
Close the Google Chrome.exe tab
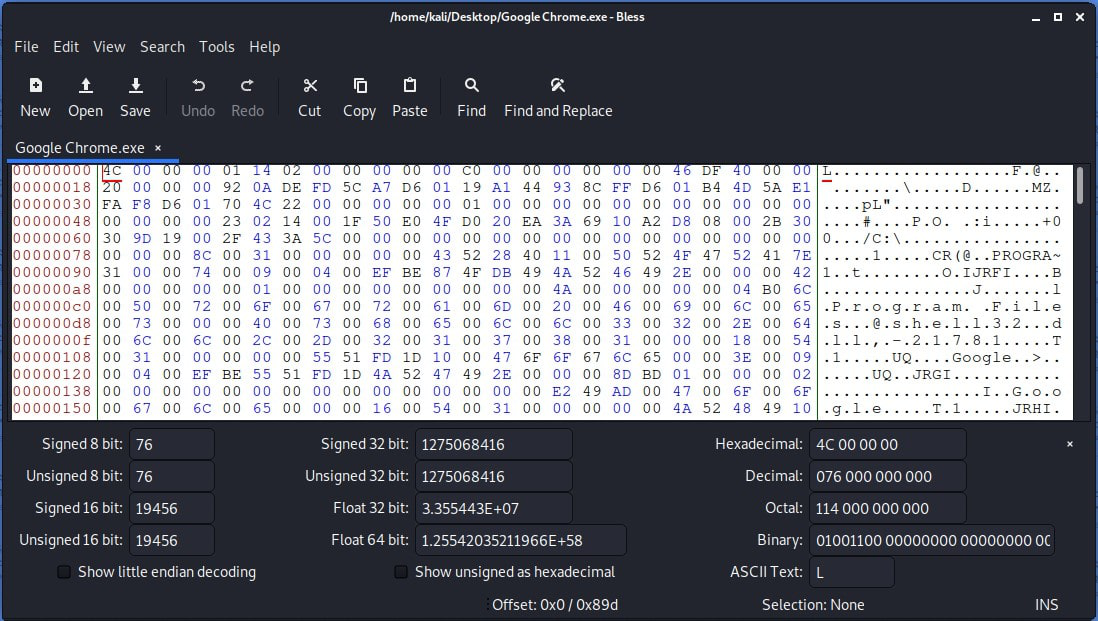pos(158,148)
